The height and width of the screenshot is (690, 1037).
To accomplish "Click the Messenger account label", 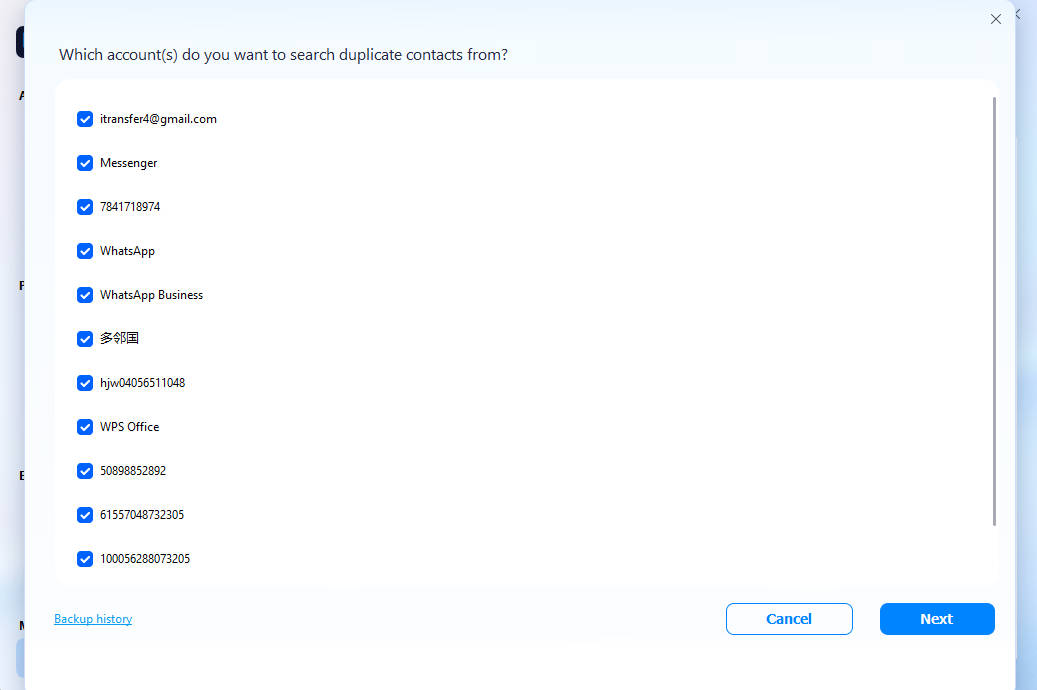I will [128, 163].
